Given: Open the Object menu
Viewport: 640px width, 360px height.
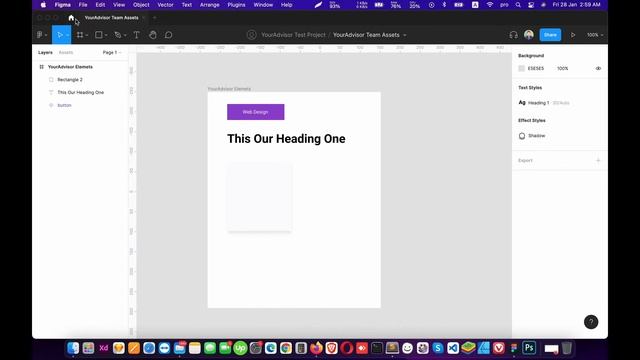Looking at the screenshot, I should [x=141, y=5].
